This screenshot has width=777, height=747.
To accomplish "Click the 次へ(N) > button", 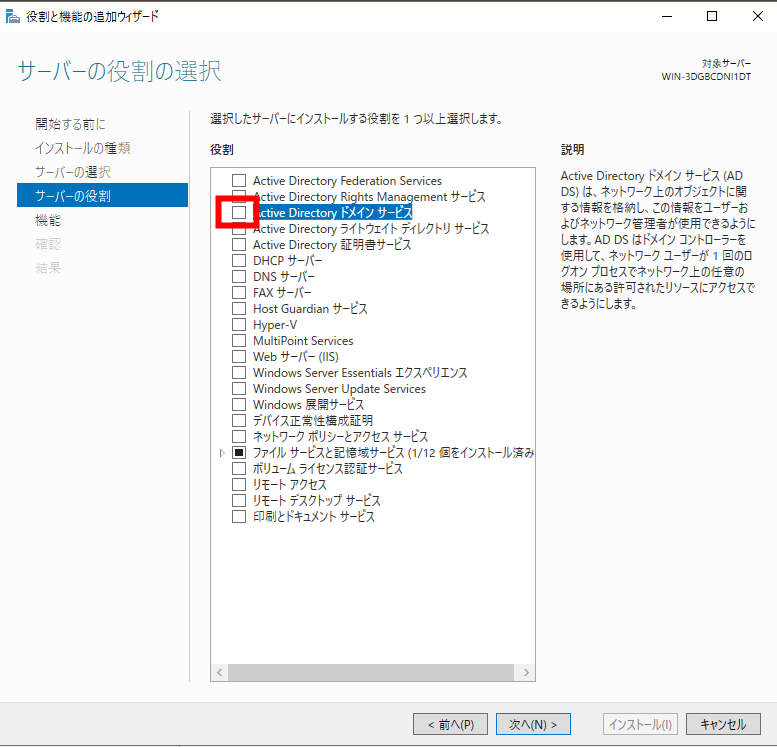I will (x=533, y=724).
